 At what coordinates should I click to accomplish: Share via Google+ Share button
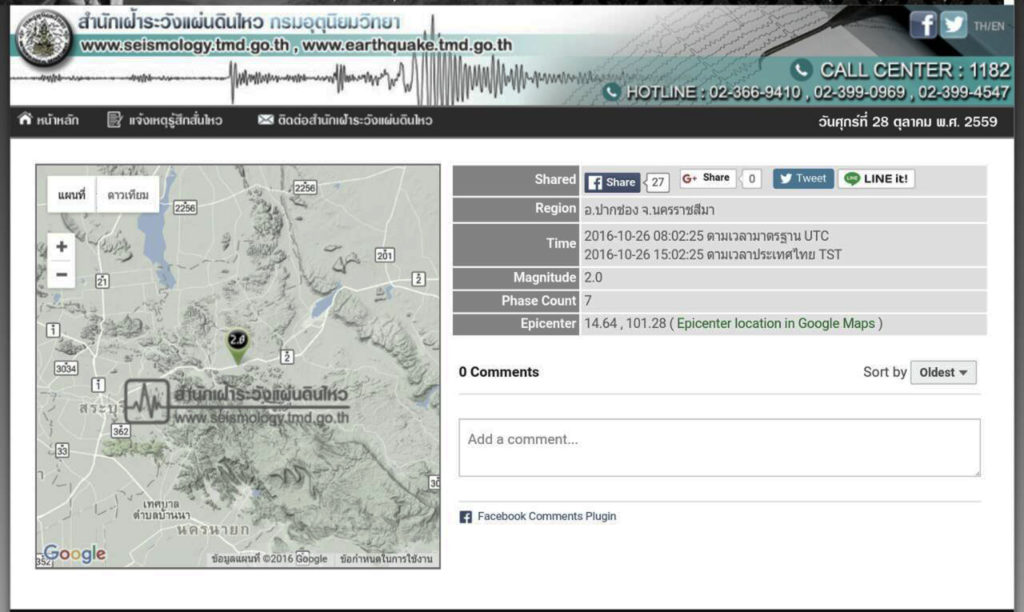(708, 178)
